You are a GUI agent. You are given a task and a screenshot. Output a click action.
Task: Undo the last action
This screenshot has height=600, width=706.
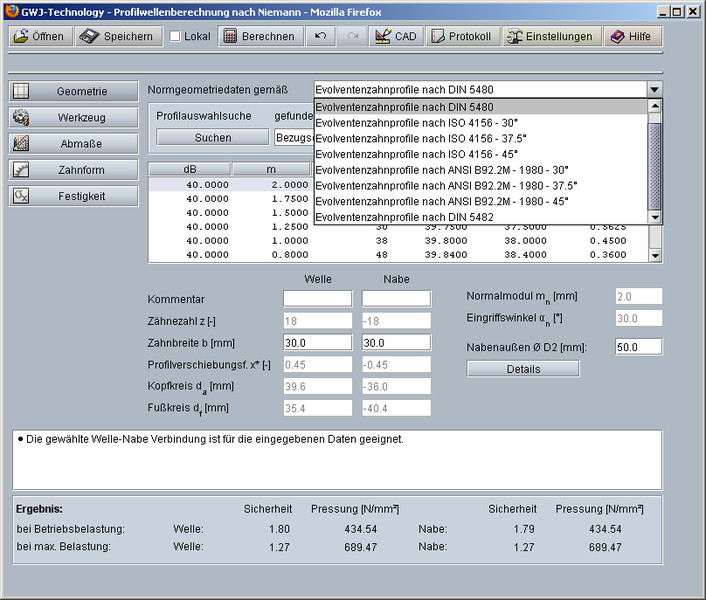click(320, 36)
